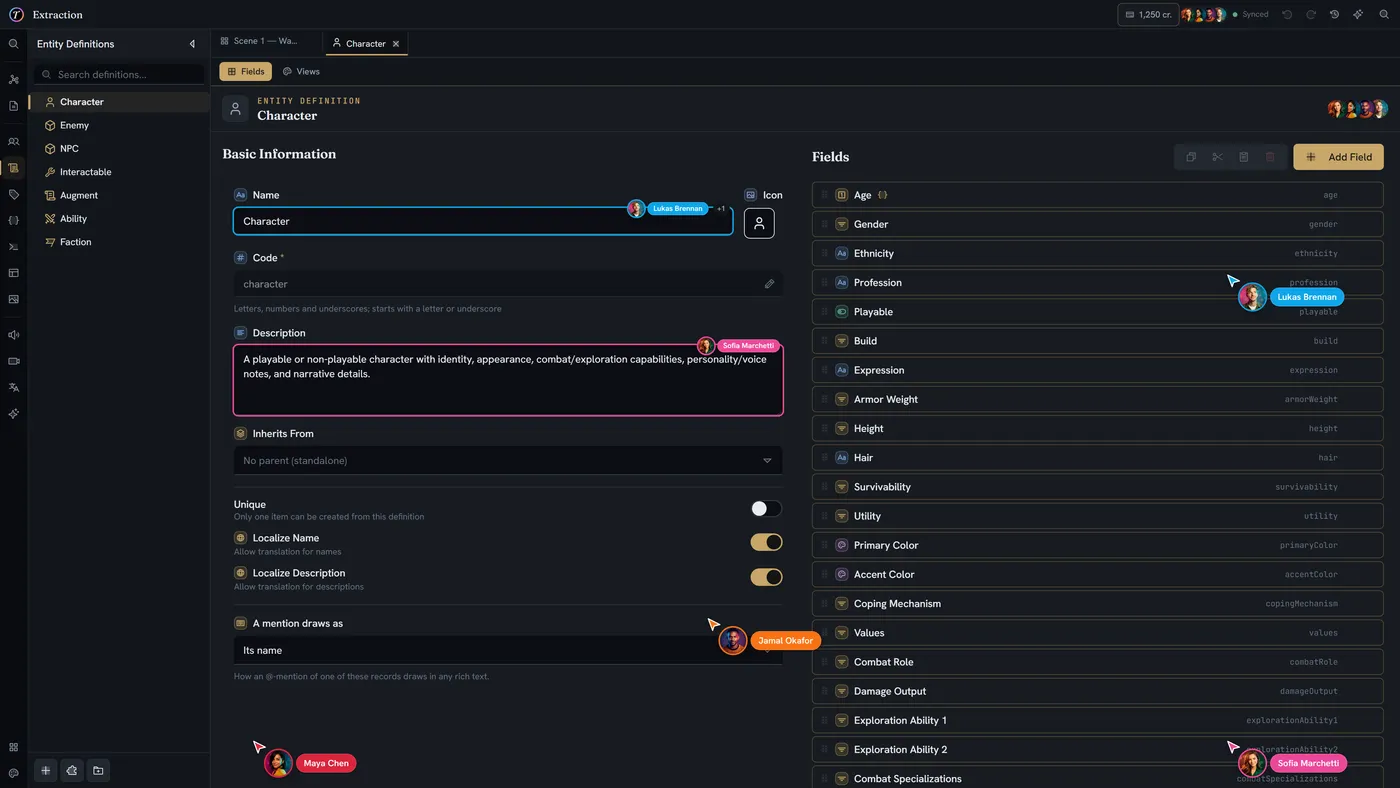Select the Armor Weight field row
1400x788 pixels.
pos(1098,399)
